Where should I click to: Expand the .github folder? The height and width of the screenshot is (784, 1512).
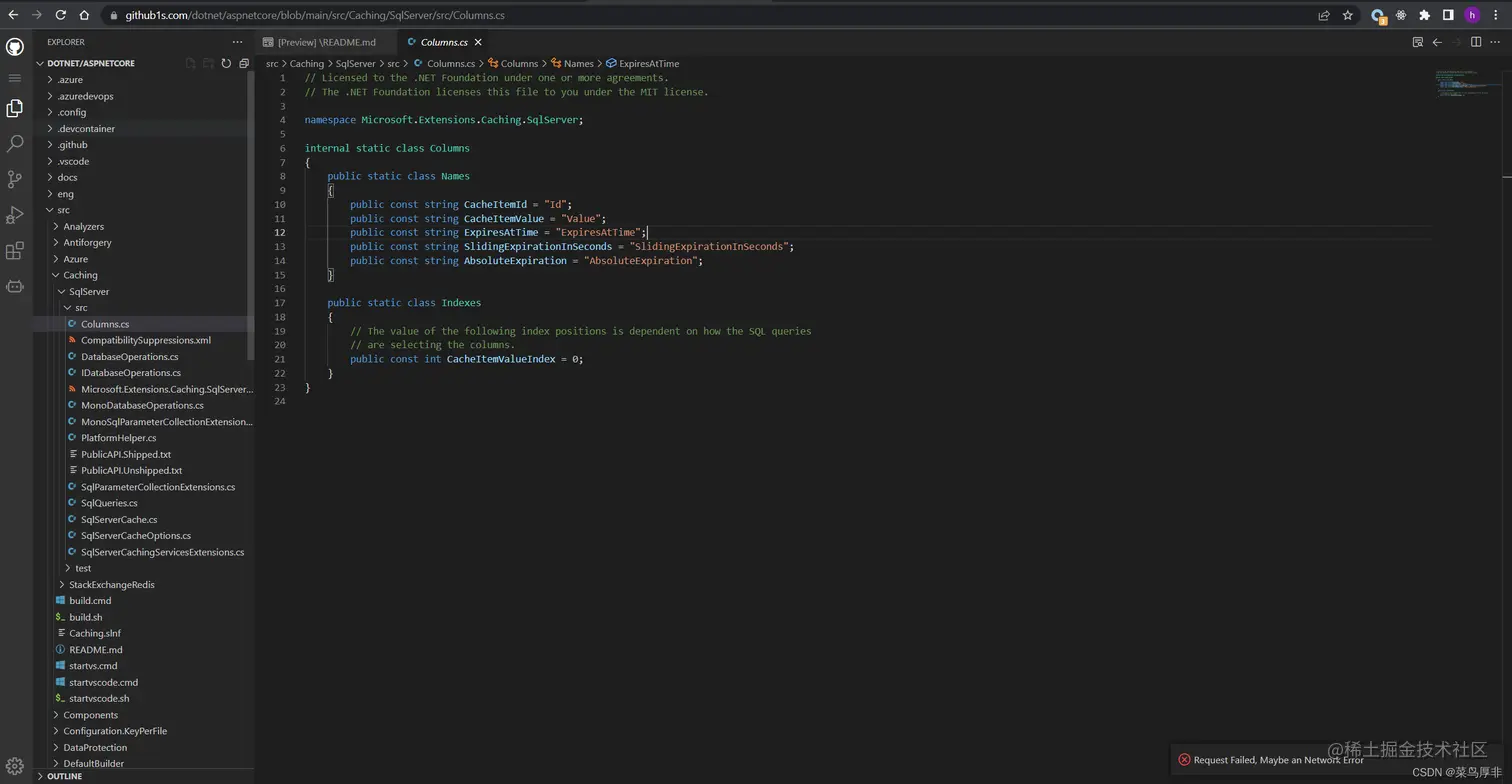[72, 144]
